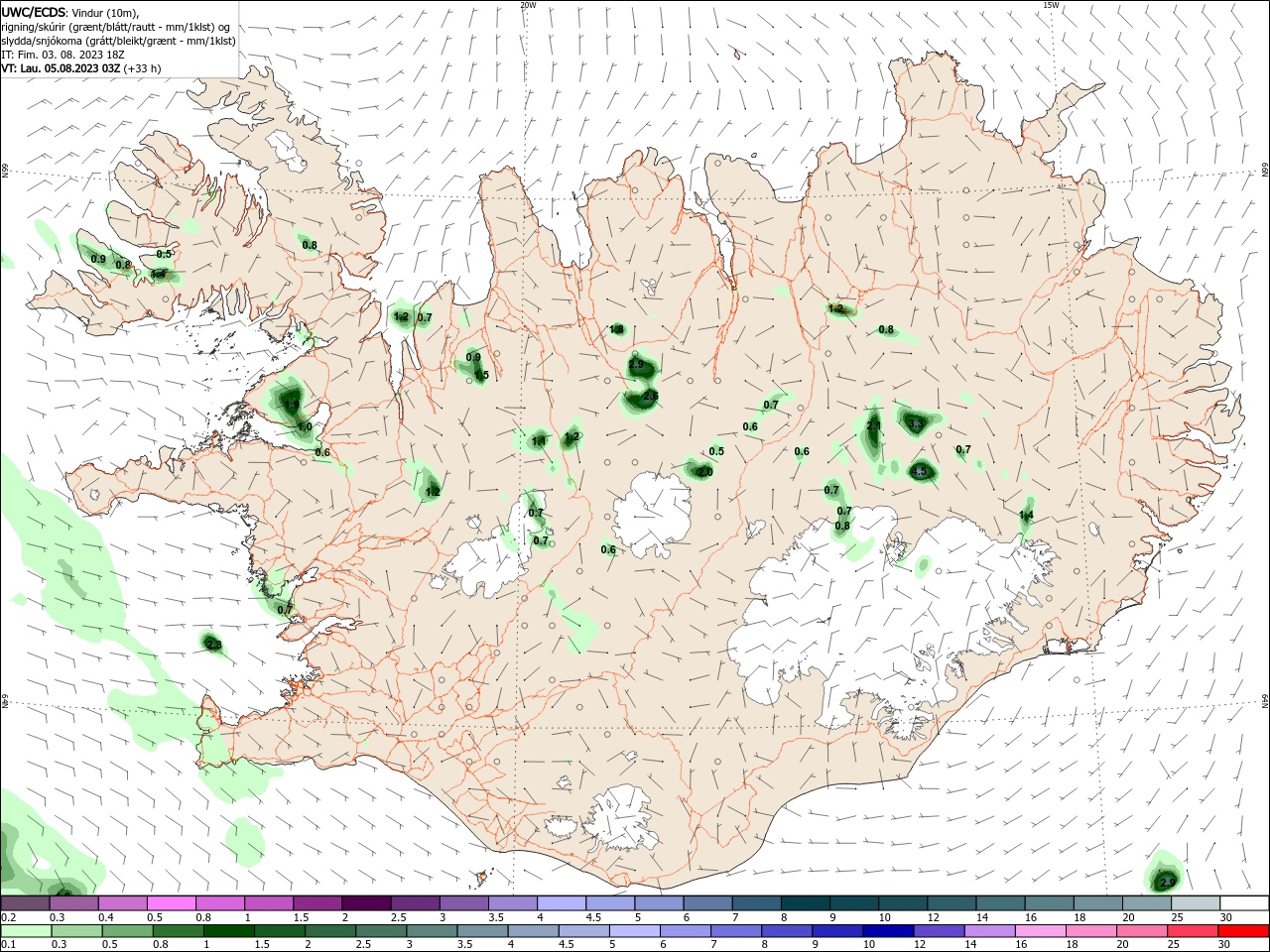Click the bright pink top-row swatch between 0.5 and 0.8

point(171,903)
